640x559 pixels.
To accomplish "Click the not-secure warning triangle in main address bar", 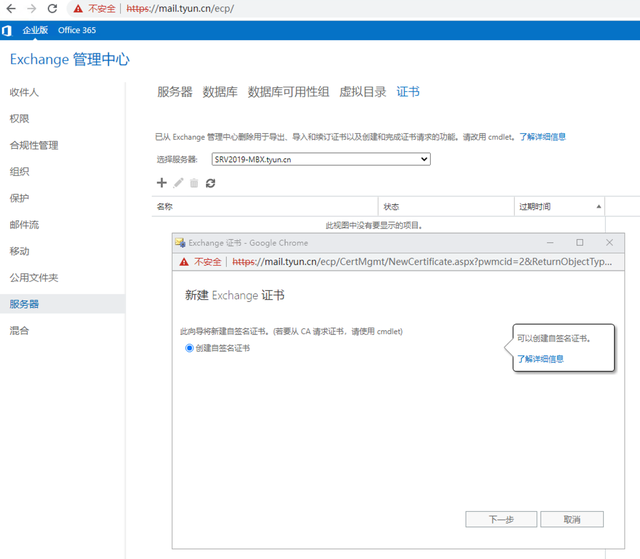I will click(78, 9).
